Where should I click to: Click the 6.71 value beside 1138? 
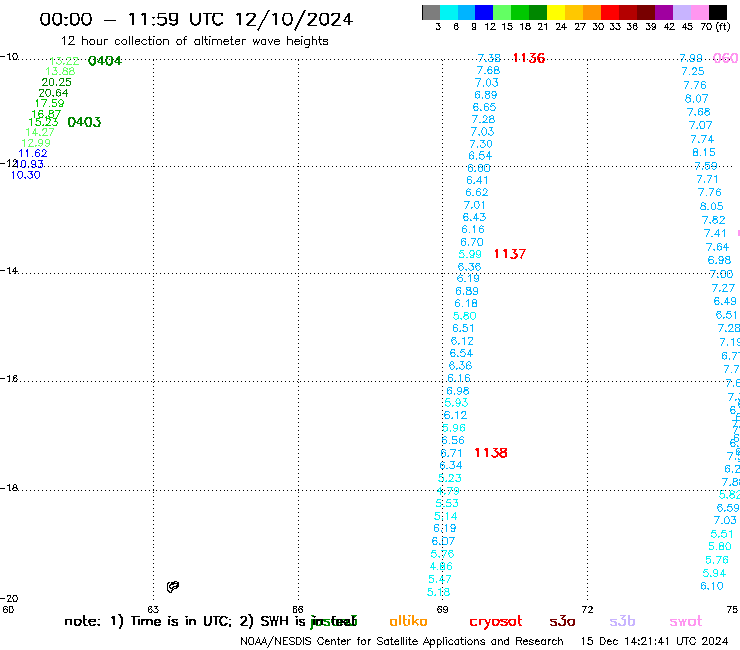452,453
